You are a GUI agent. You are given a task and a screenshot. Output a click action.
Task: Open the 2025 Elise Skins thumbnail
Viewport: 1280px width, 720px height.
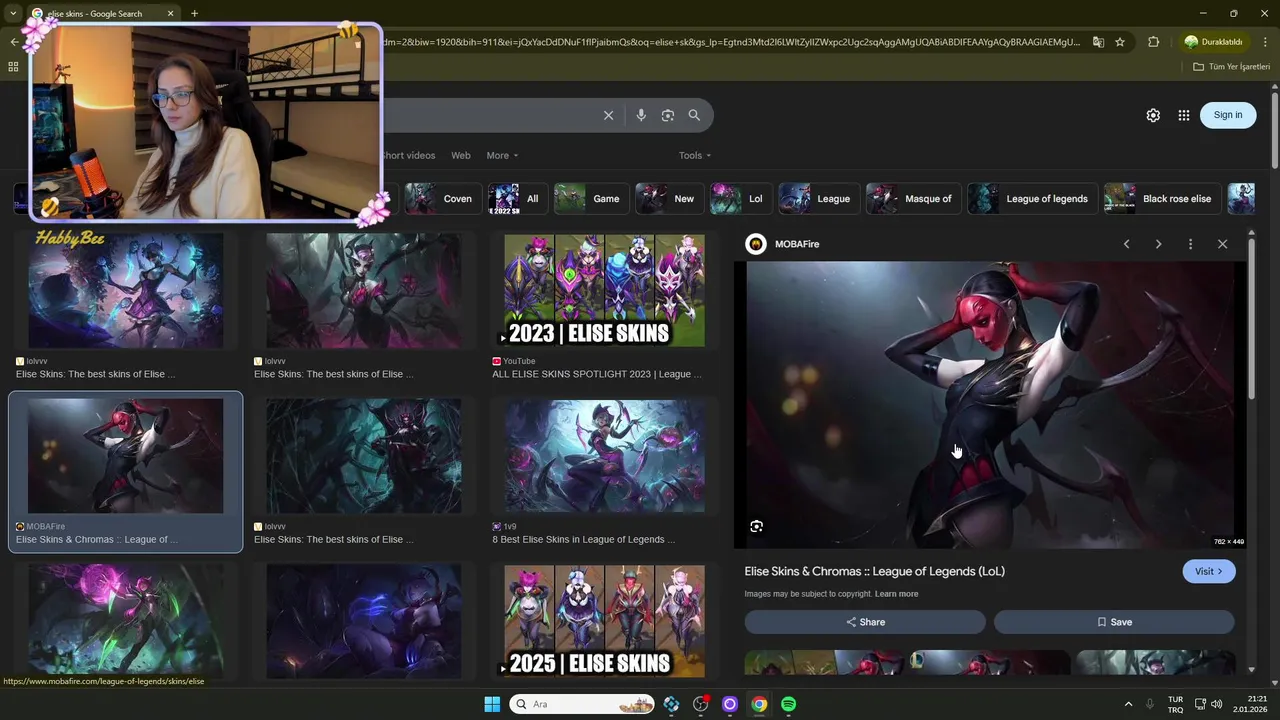(604, 622)
